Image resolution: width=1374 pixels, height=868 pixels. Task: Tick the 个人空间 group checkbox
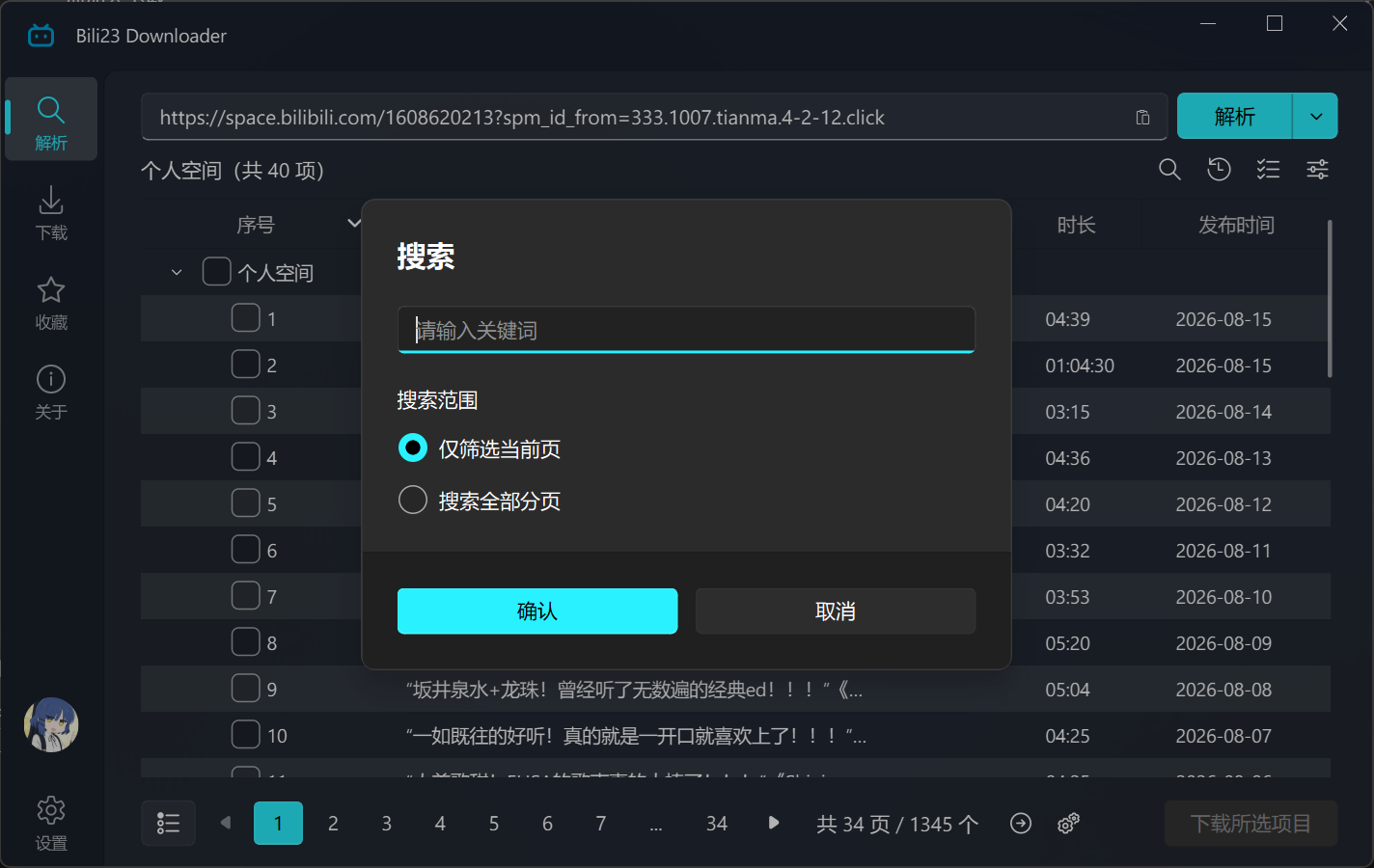pos(217,271)
